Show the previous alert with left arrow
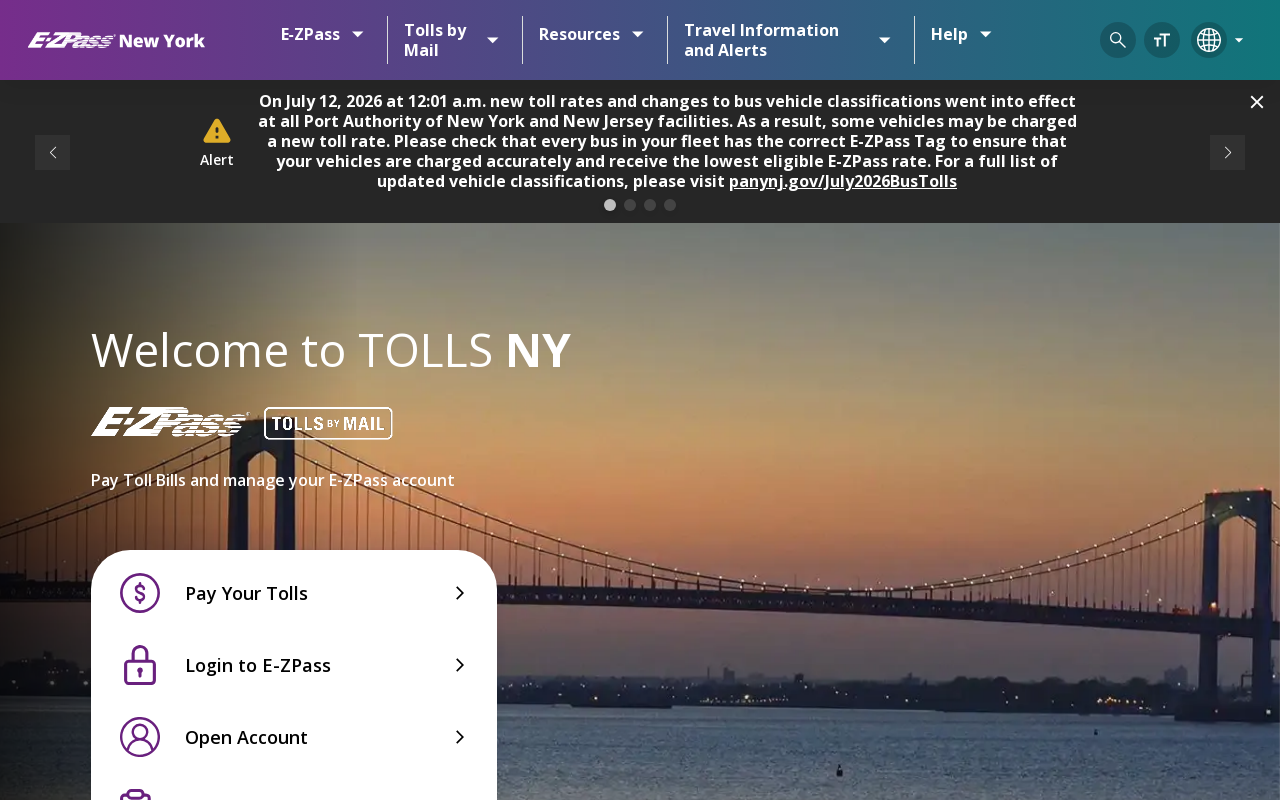The width and height of the screenshot is (1280, 800). (x=52, y=152)
